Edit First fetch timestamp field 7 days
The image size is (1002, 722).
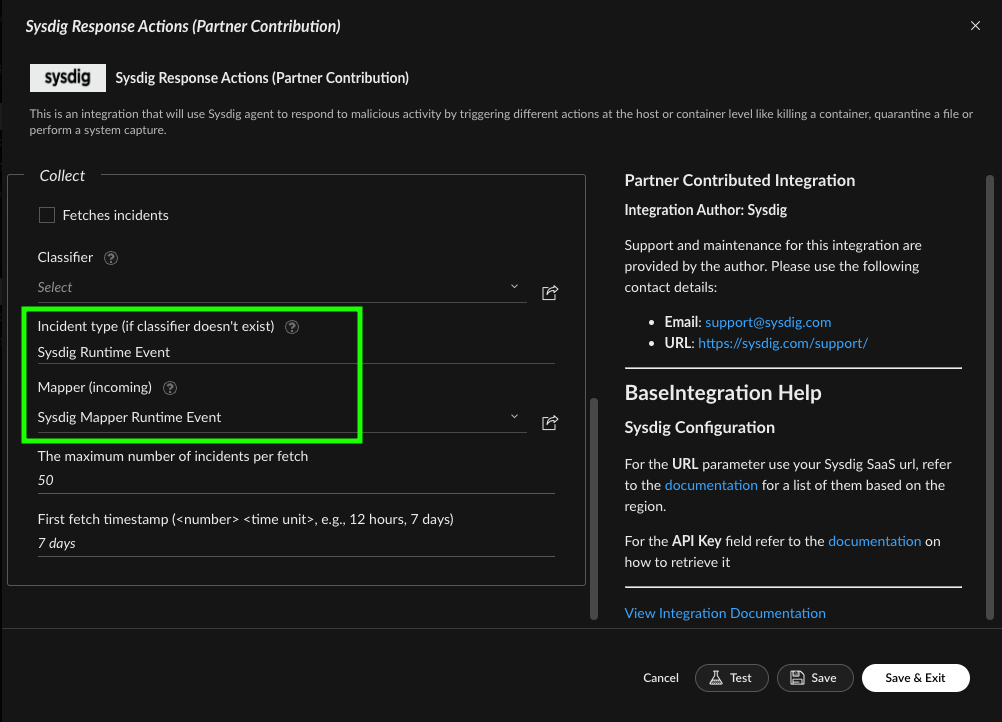click(296, 543)
